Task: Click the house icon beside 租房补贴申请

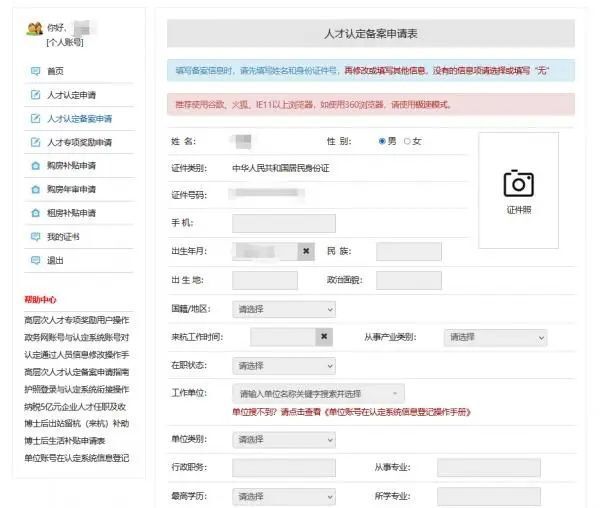Action: (x=35, y=213)
